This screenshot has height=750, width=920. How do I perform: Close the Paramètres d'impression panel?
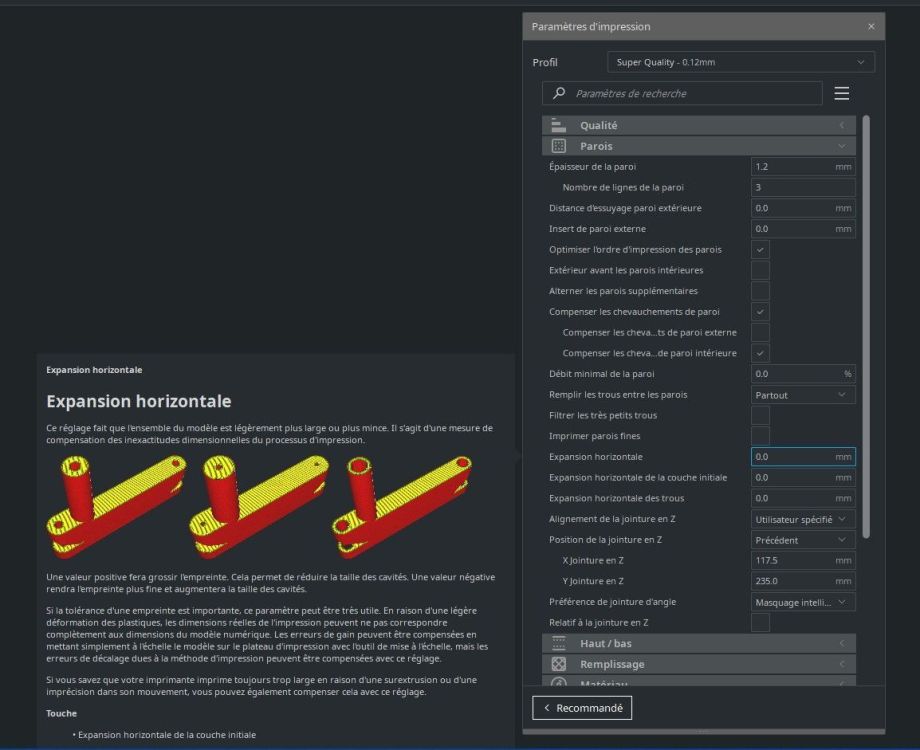(871, 26)
